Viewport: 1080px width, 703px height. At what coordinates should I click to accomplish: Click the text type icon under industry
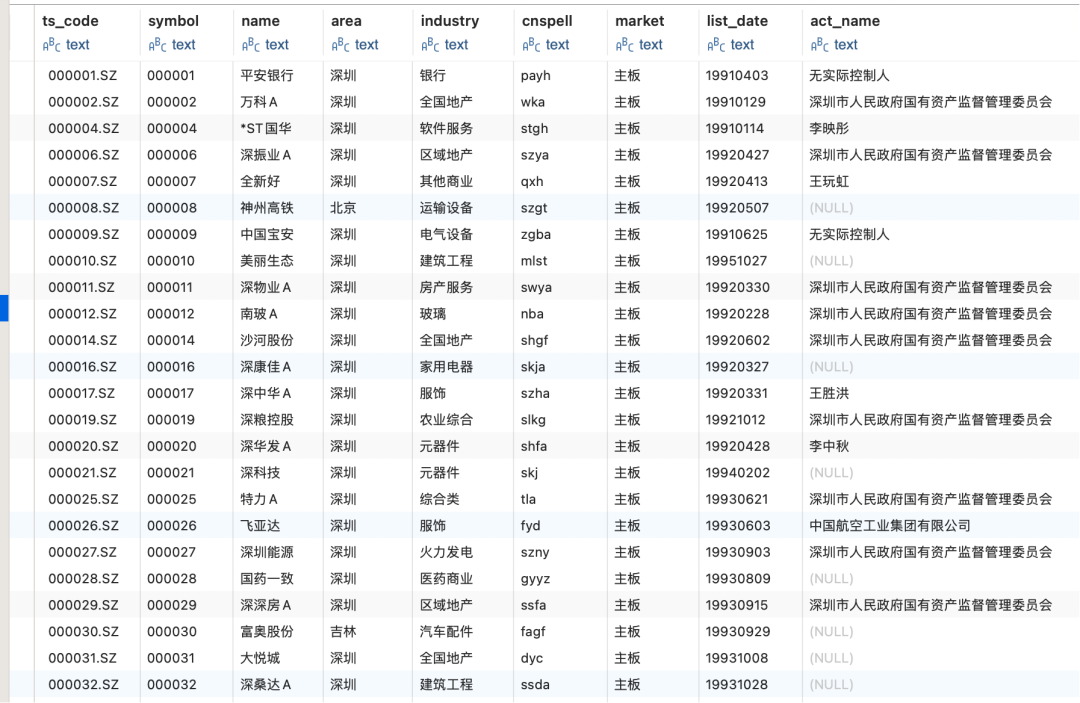pos(430,45)
